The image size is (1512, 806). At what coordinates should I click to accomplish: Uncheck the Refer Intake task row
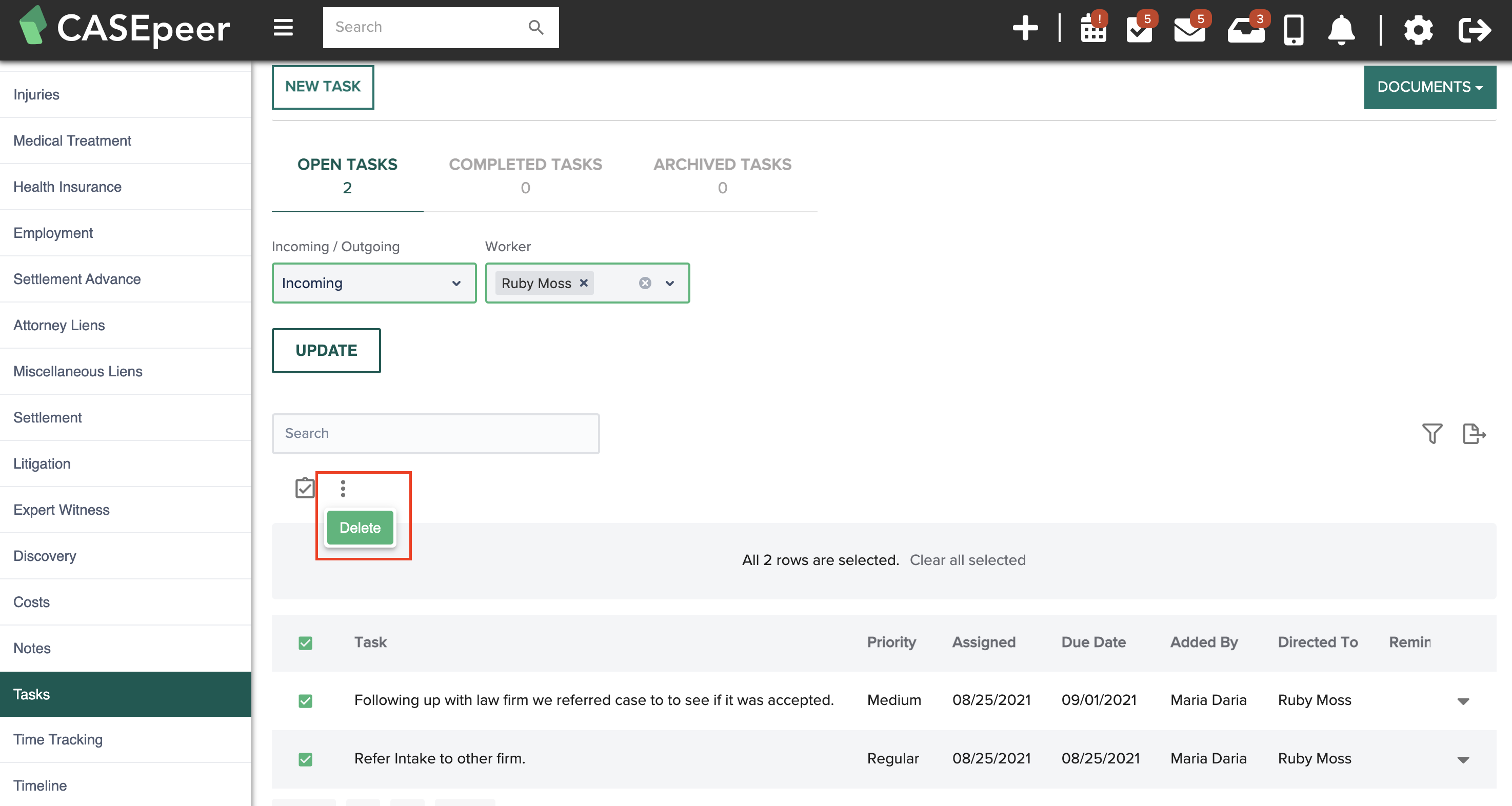305,759
